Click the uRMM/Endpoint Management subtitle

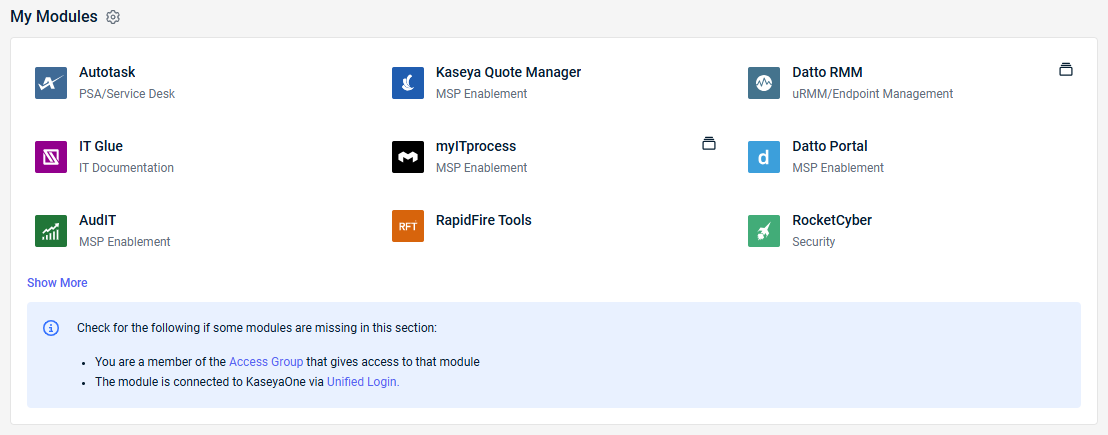click(873, 94)
